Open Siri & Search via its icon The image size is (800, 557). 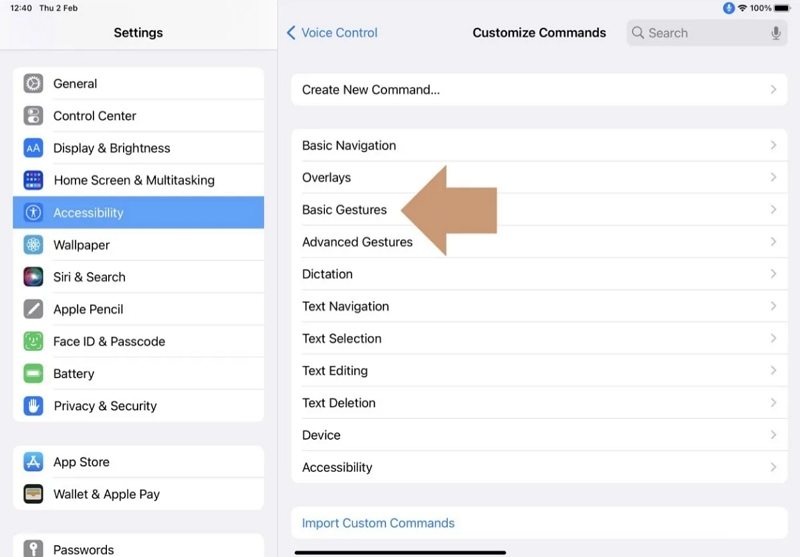coord(34,277)
